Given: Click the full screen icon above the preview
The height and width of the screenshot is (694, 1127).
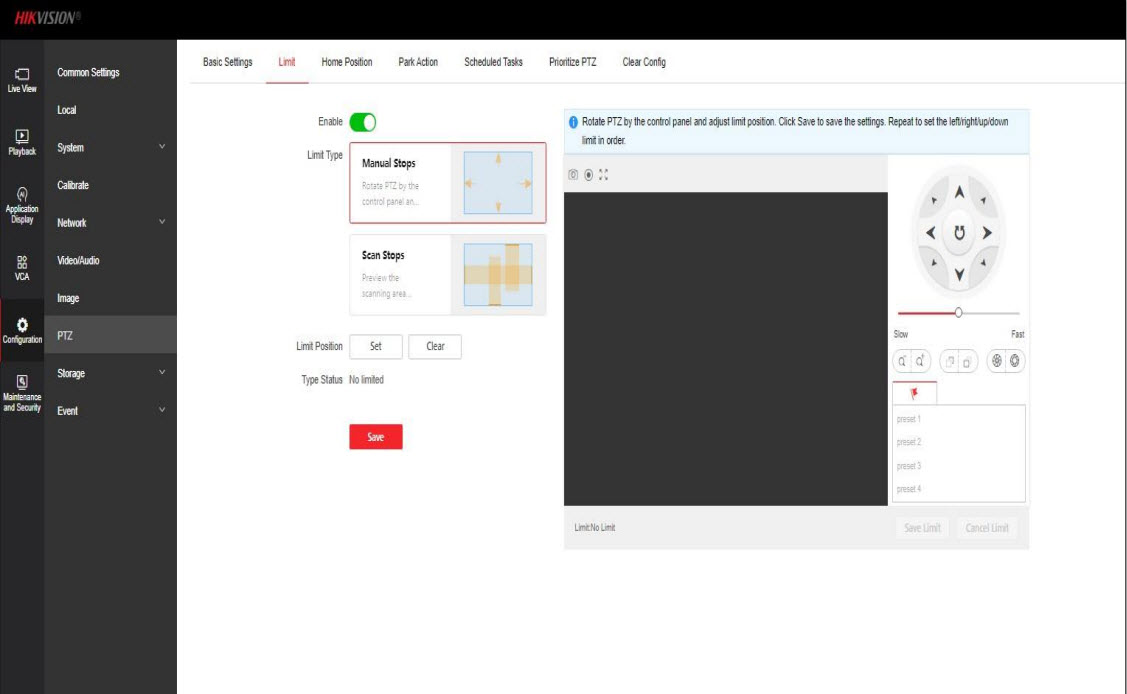Looking at the screenshot, I should (603, 174).
